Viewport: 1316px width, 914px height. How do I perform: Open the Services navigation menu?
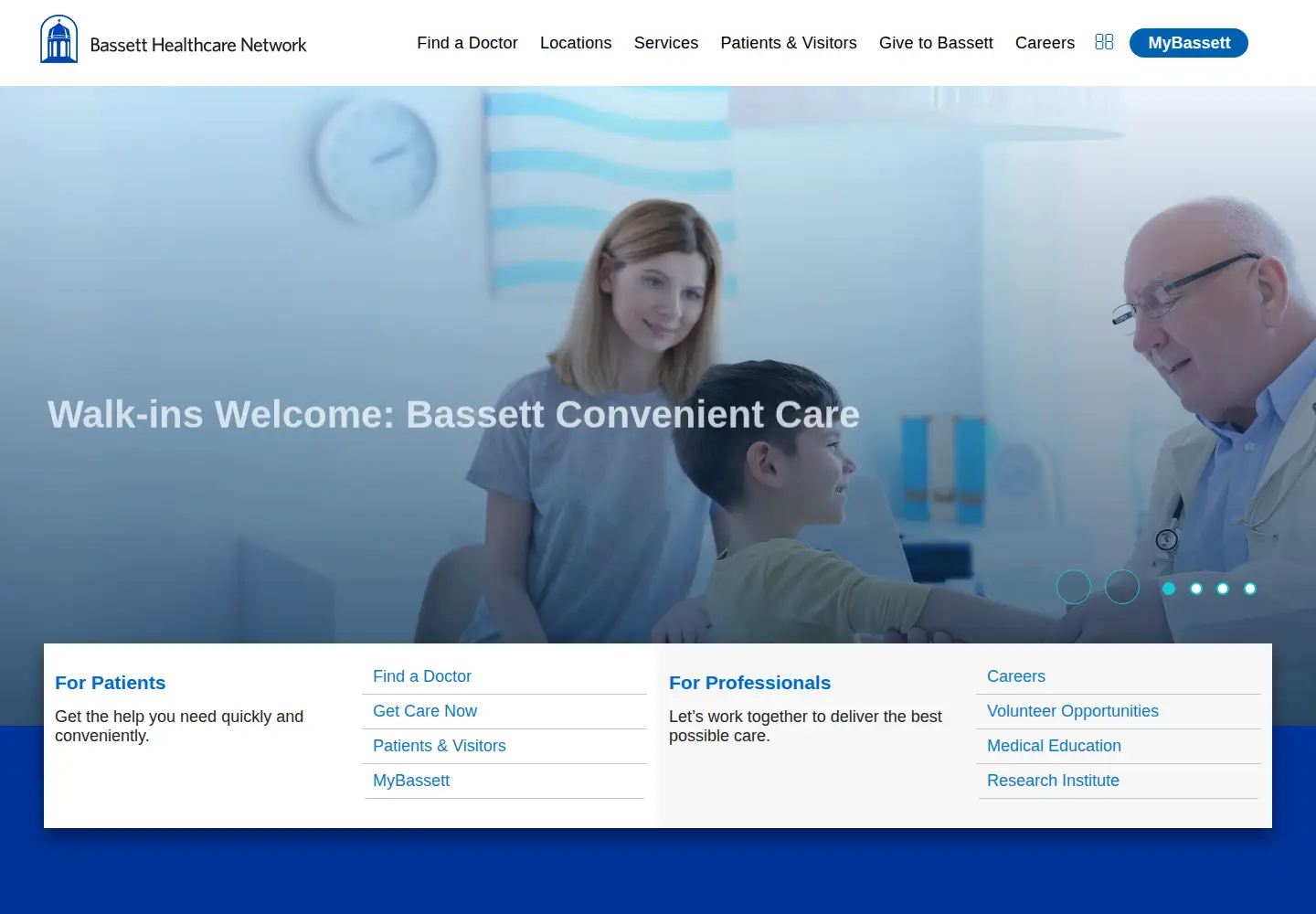[666, 43]
